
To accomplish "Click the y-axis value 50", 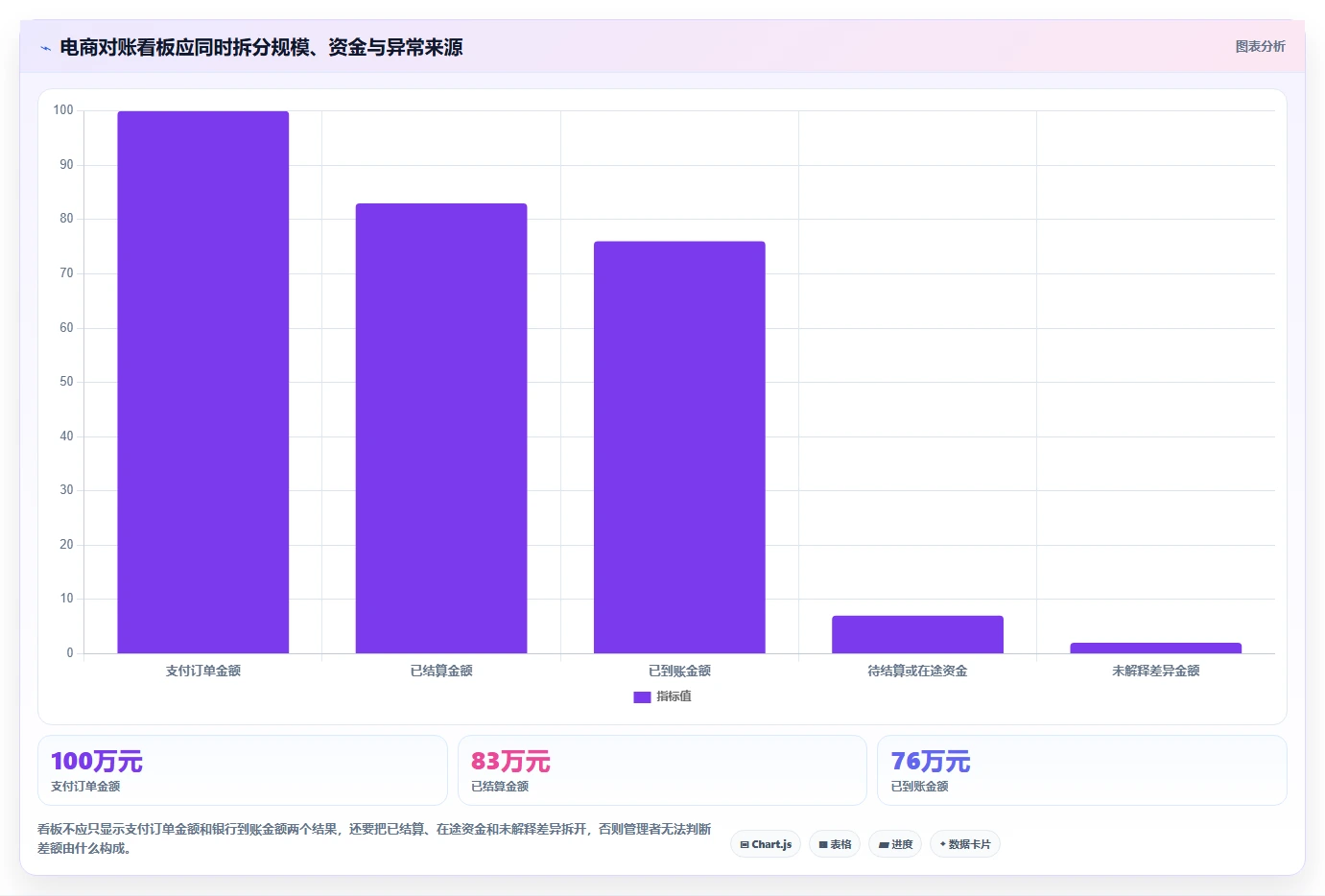I will [x=66, y=382].
